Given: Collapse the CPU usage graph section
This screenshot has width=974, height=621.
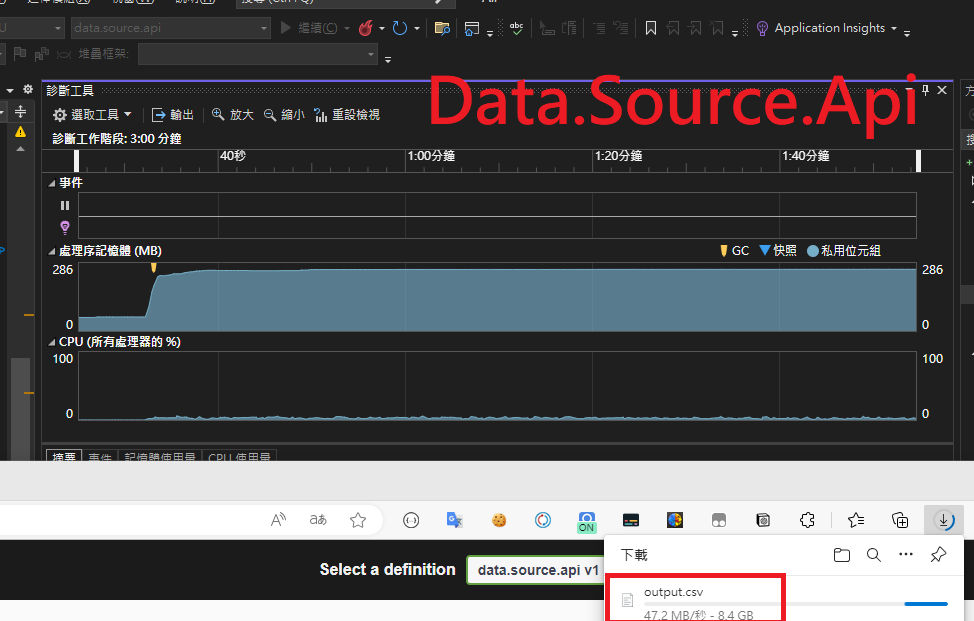Looking at the screenshot, I should pos(52,342).
